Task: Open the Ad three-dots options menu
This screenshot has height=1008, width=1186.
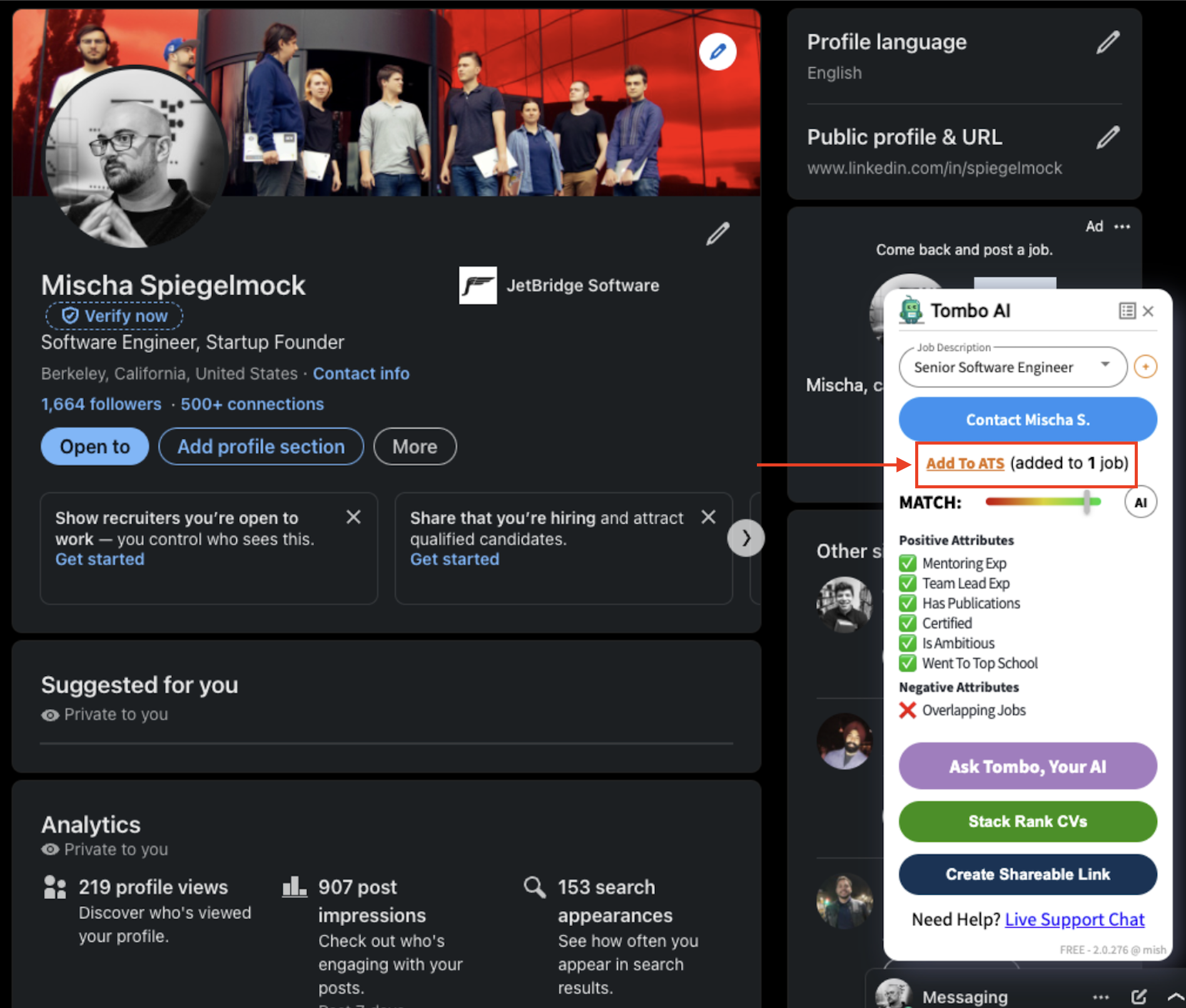Action: (x=1122, y=226)
